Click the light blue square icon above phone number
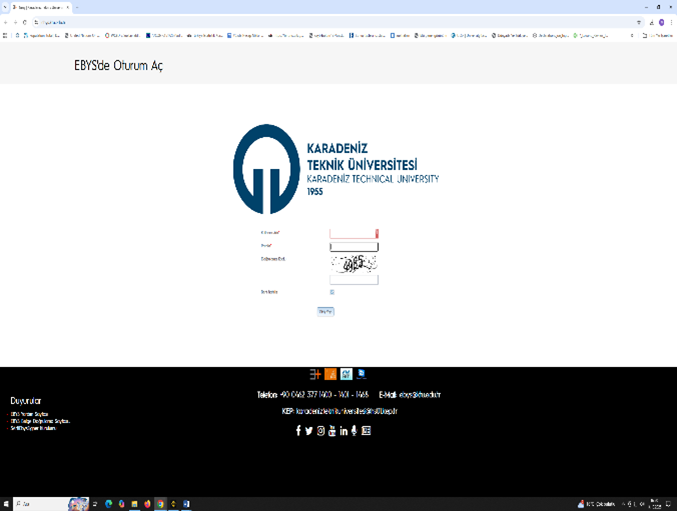This screenshot has height=511, width=677. [346, 374]
